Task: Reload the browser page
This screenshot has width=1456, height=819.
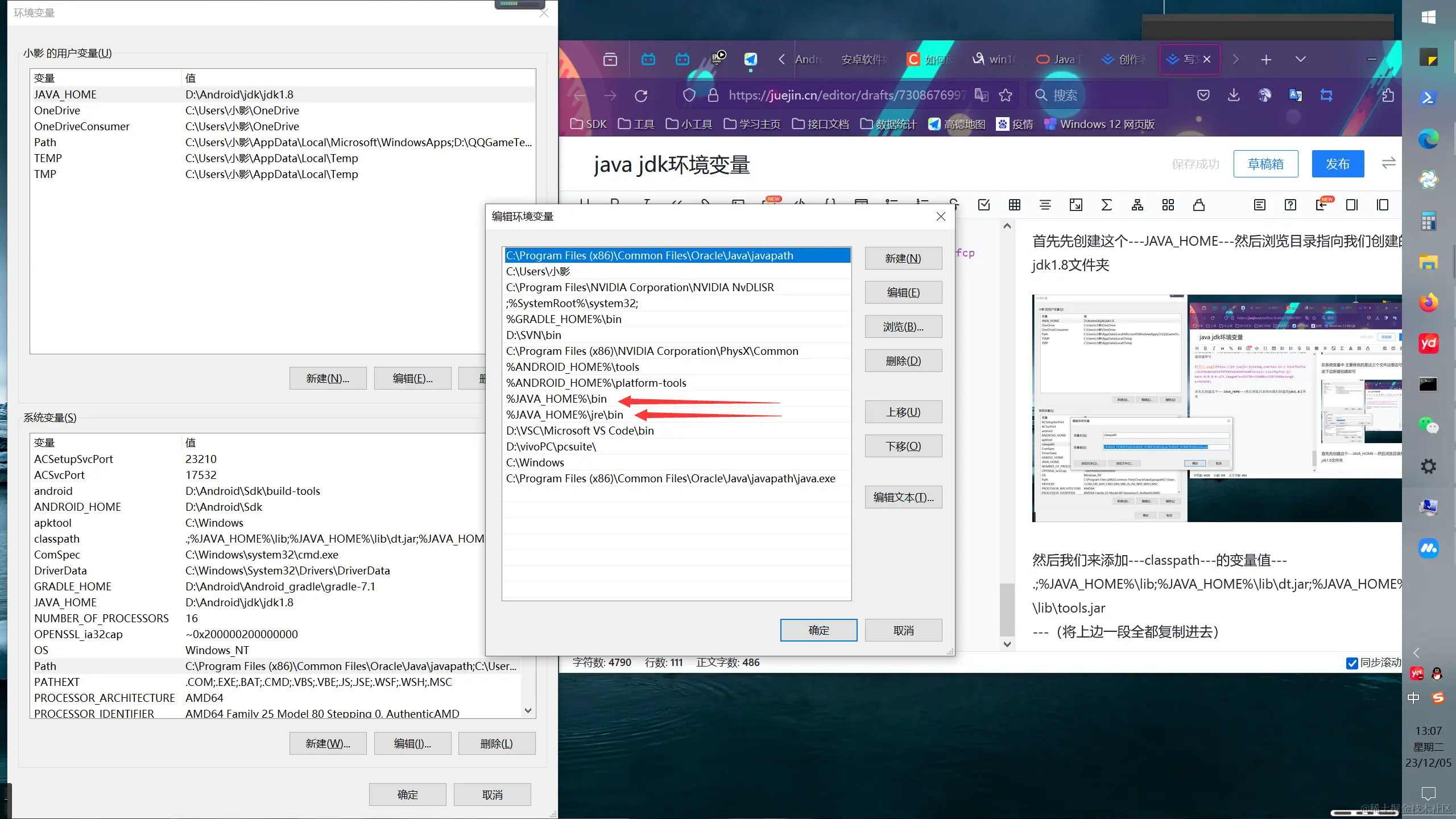Action: (x=641, y=96)
